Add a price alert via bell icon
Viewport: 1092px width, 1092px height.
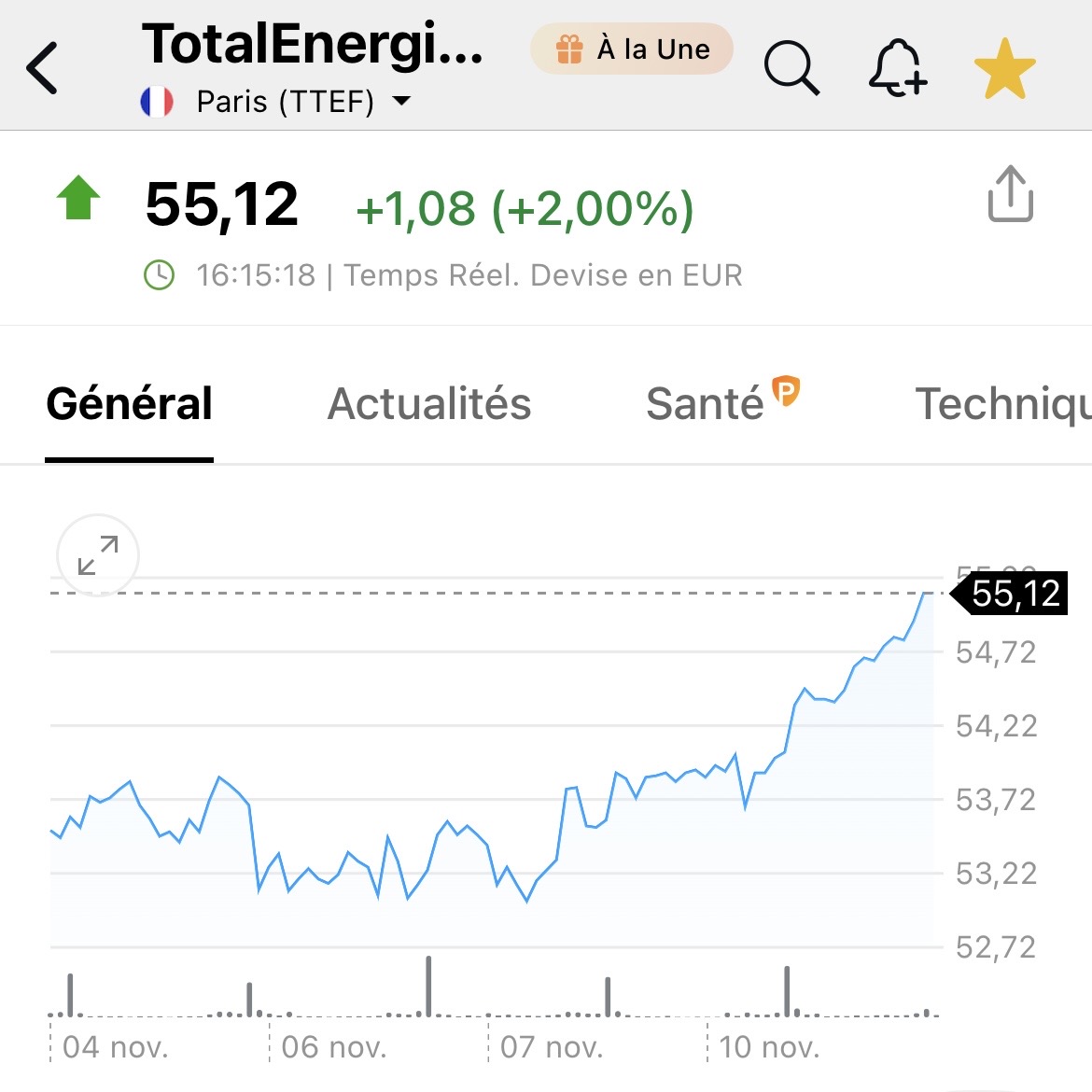click(897, 68)
